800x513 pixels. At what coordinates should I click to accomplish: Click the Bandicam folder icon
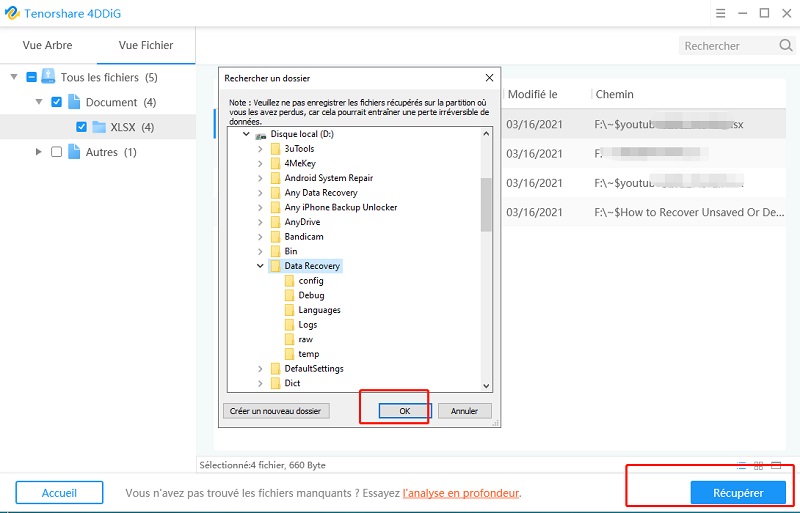(276, 237)
